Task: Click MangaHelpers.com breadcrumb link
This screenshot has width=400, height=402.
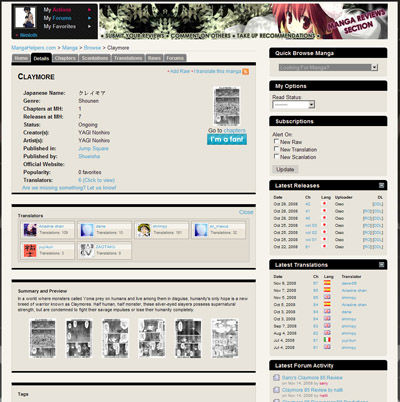Action: tap(34, 48)
